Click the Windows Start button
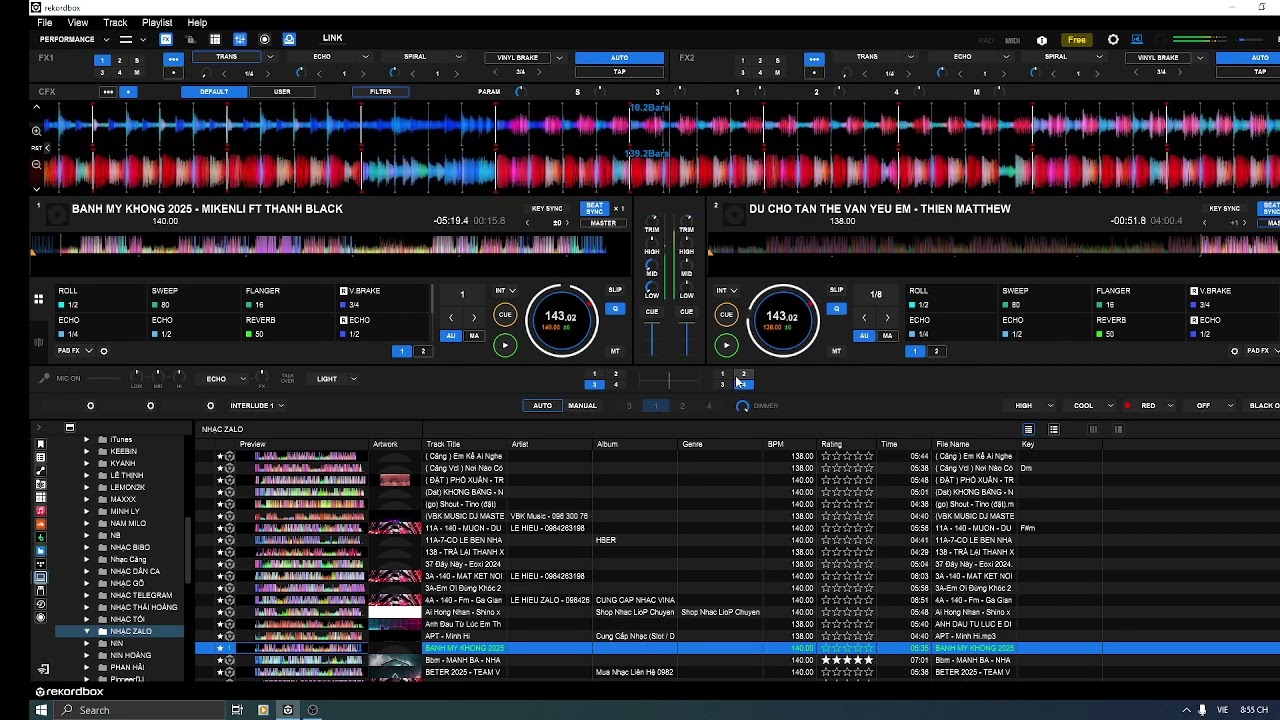The width and height of the screenshot is (1280, 720). 41,710
